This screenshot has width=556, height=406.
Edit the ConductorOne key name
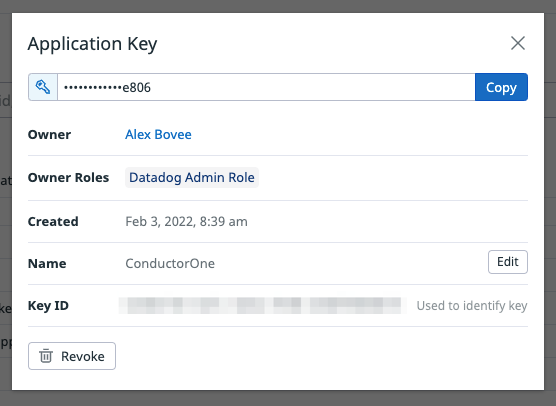508,262
